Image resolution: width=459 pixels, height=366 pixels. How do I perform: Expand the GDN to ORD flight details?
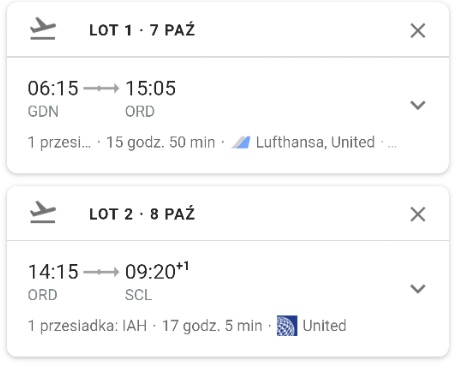418,105
